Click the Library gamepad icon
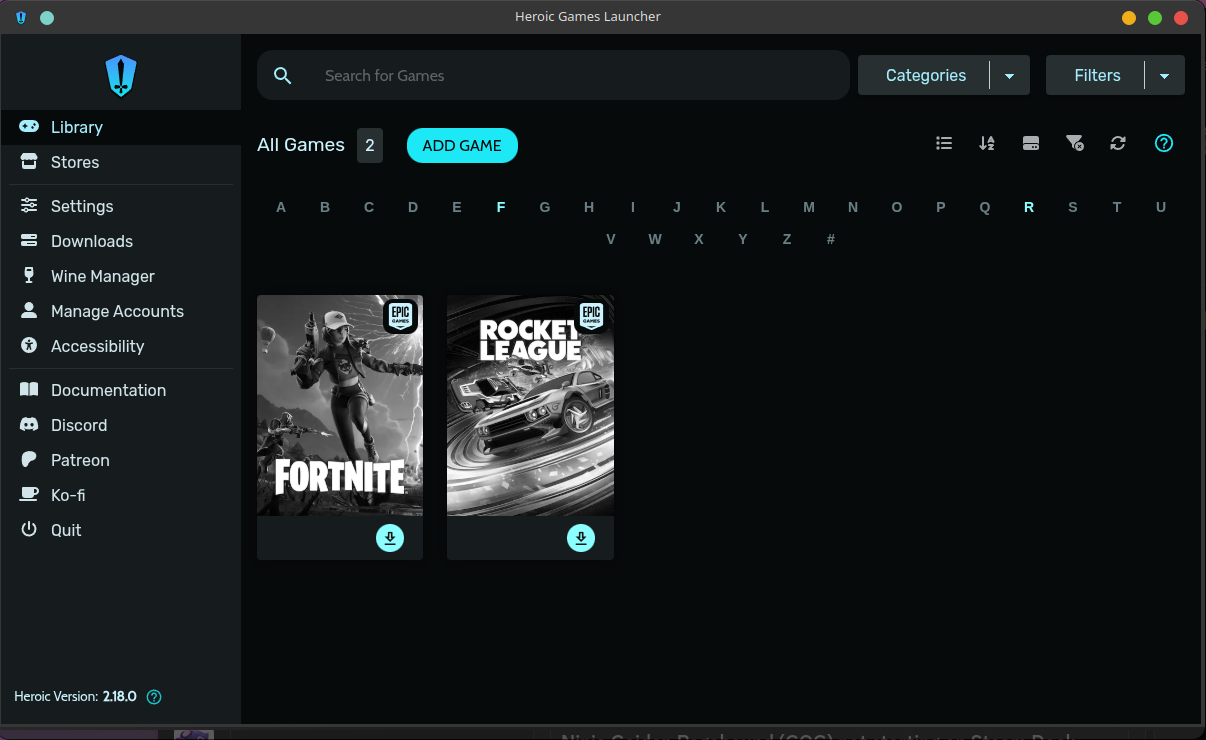The image size is (1206, 740). click(x=30, y=127)
